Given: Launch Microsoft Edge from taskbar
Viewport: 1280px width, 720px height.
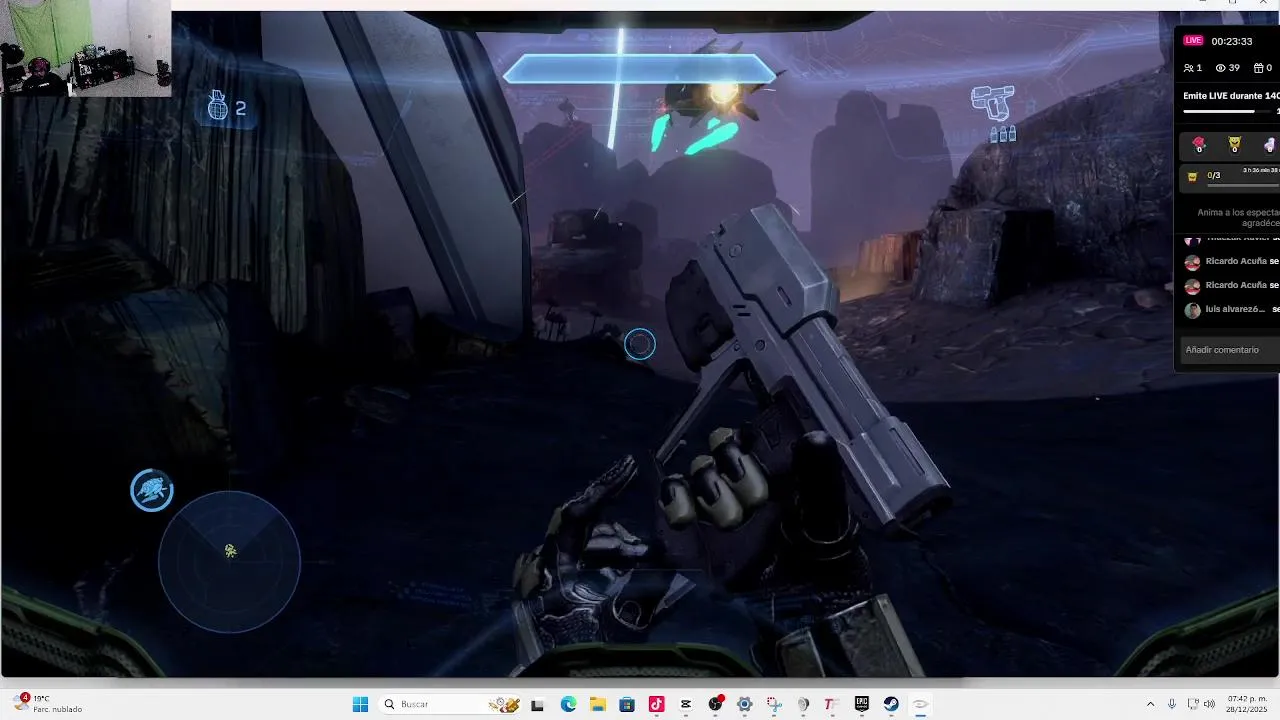Looking at the screenshot, I should (x=568, y=704).
